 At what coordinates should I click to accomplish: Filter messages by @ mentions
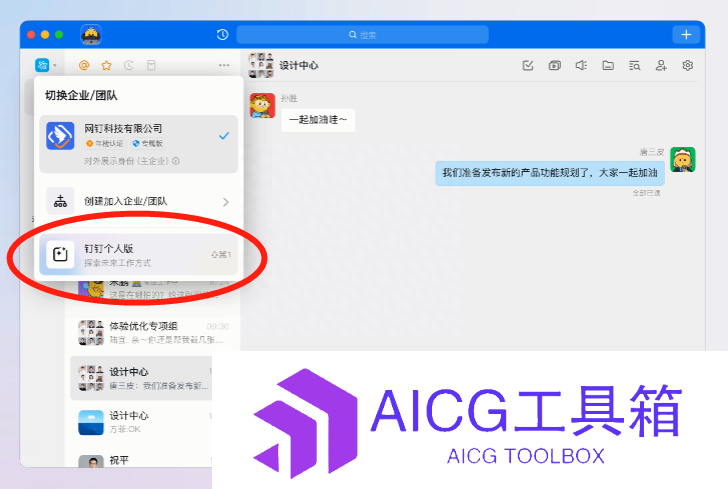[x=84, y=65]
